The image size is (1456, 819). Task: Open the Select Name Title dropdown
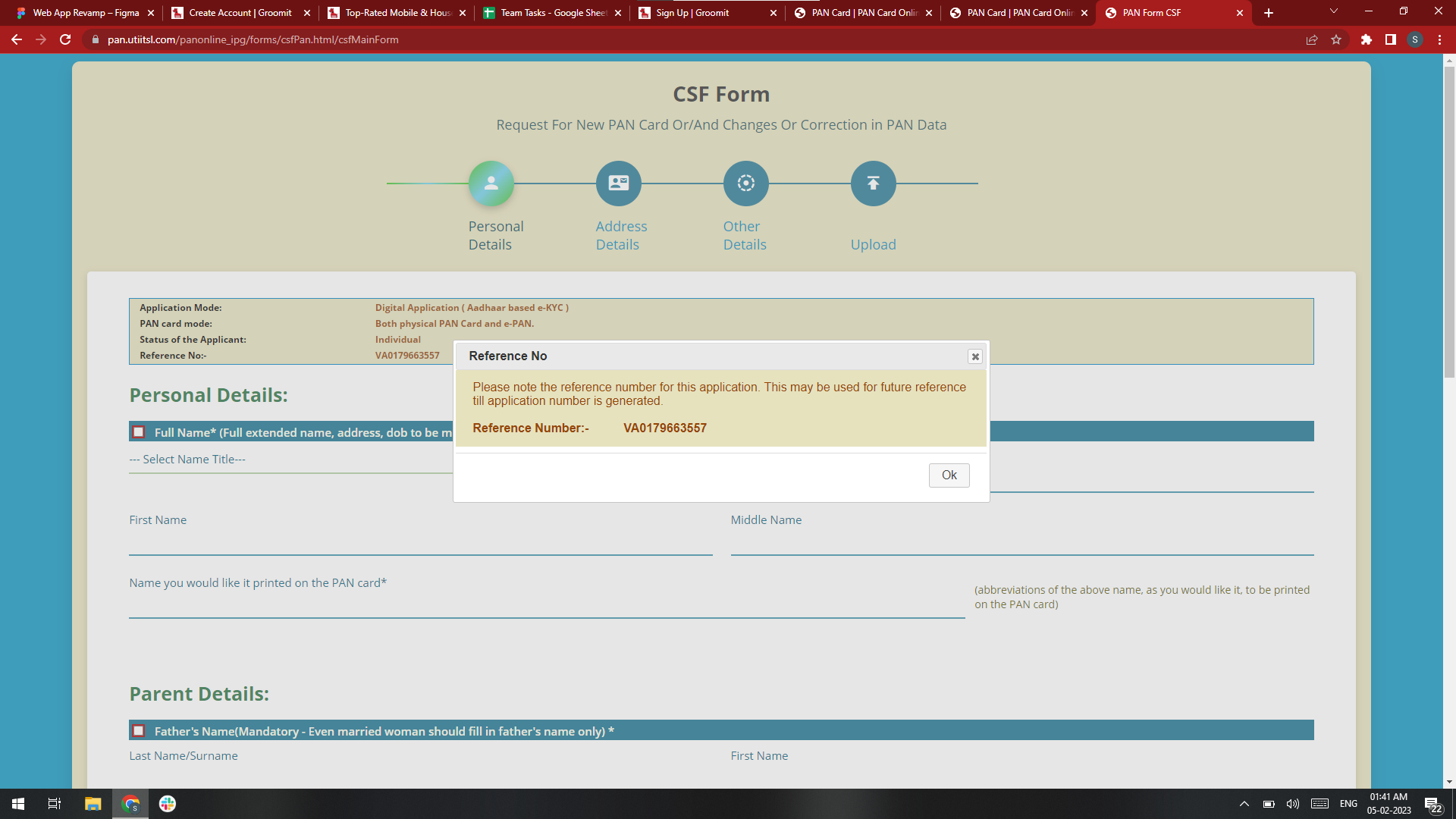pos(288,460)
